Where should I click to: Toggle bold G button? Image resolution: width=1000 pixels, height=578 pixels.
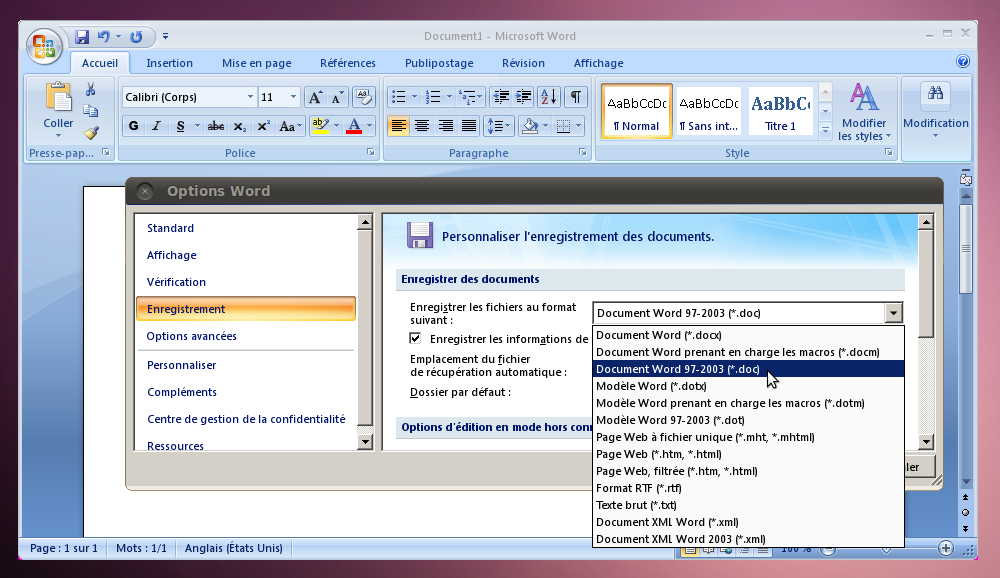point(133,126)
